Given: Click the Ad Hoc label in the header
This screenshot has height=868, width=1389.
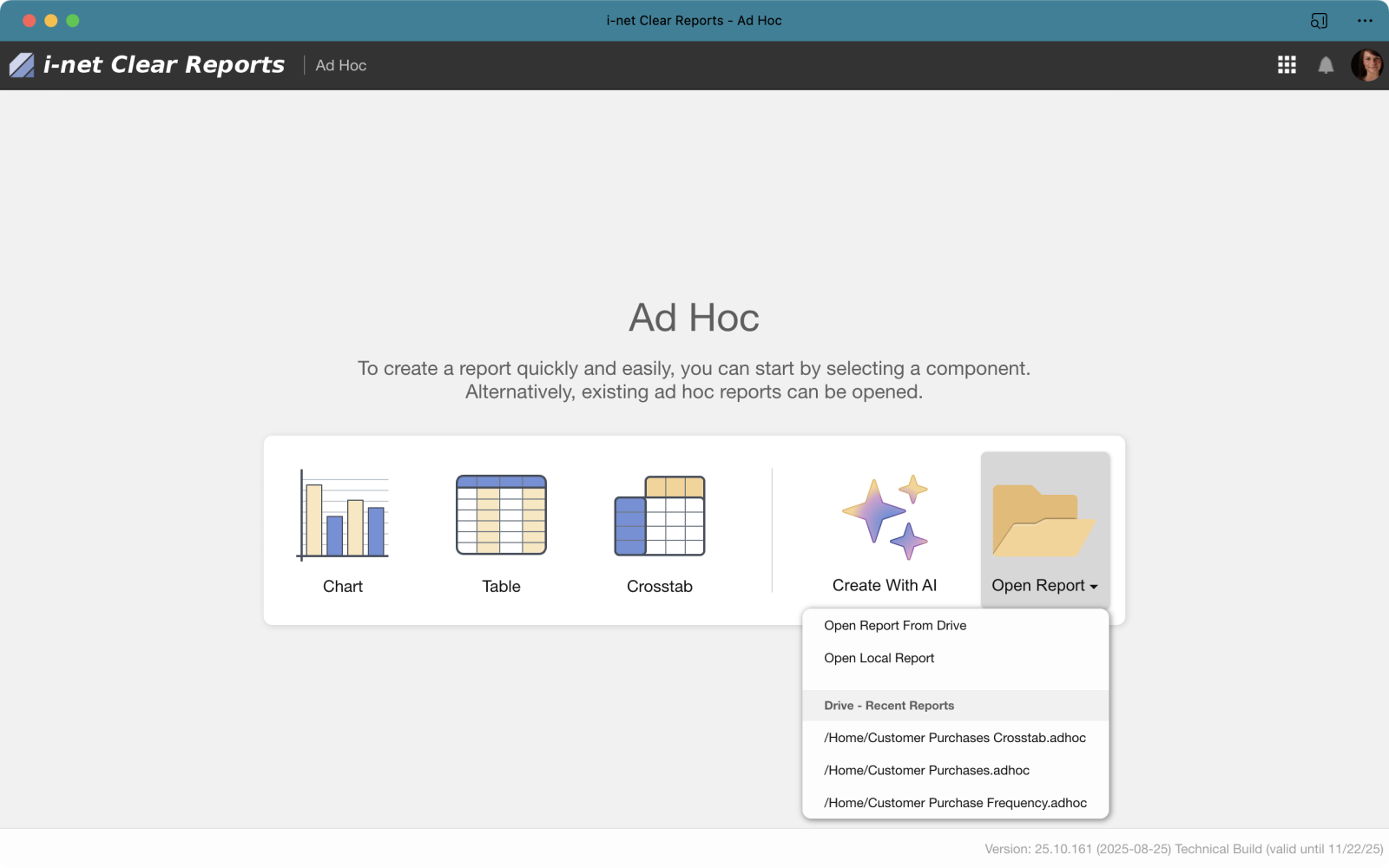Looking at the screenshot, I should (x=340, y=65).
